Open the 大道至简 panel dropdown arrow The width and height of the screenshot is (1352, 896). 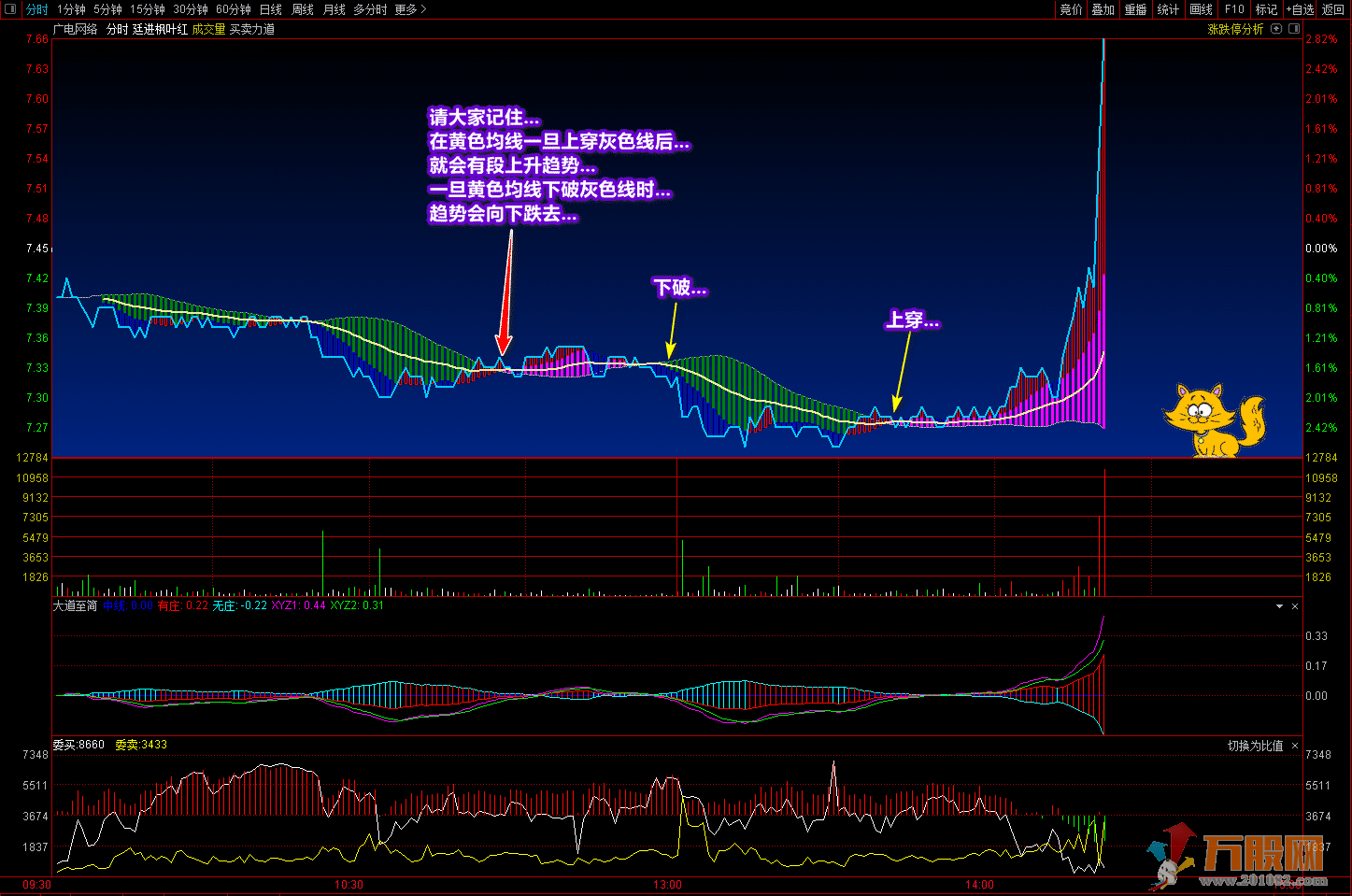pos(1279,606)
